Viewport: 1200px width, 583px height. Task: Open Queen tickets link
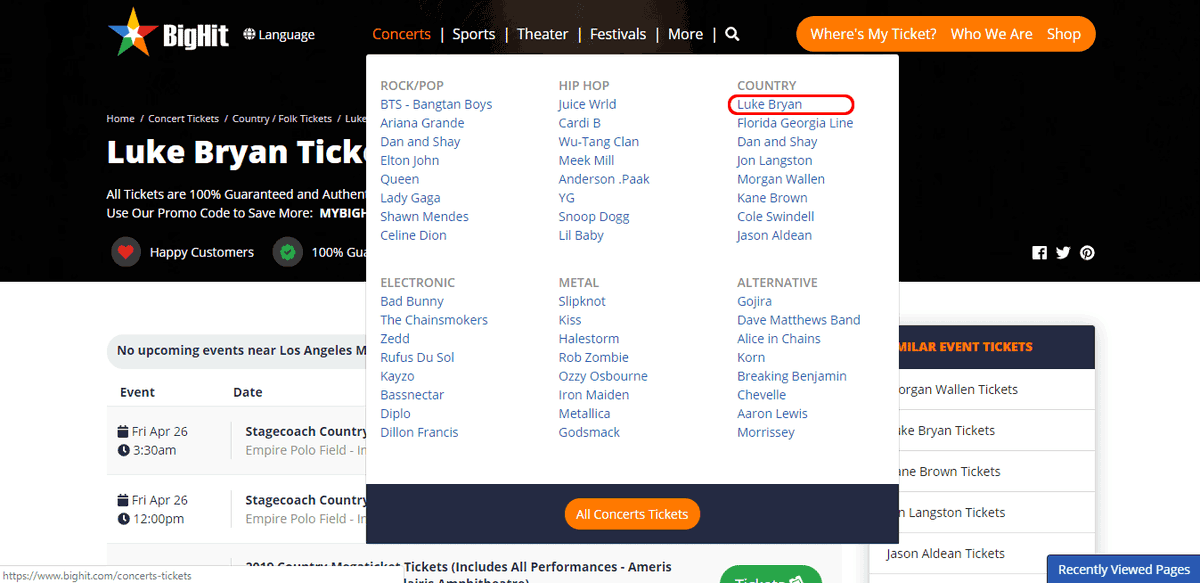[399, 179]
